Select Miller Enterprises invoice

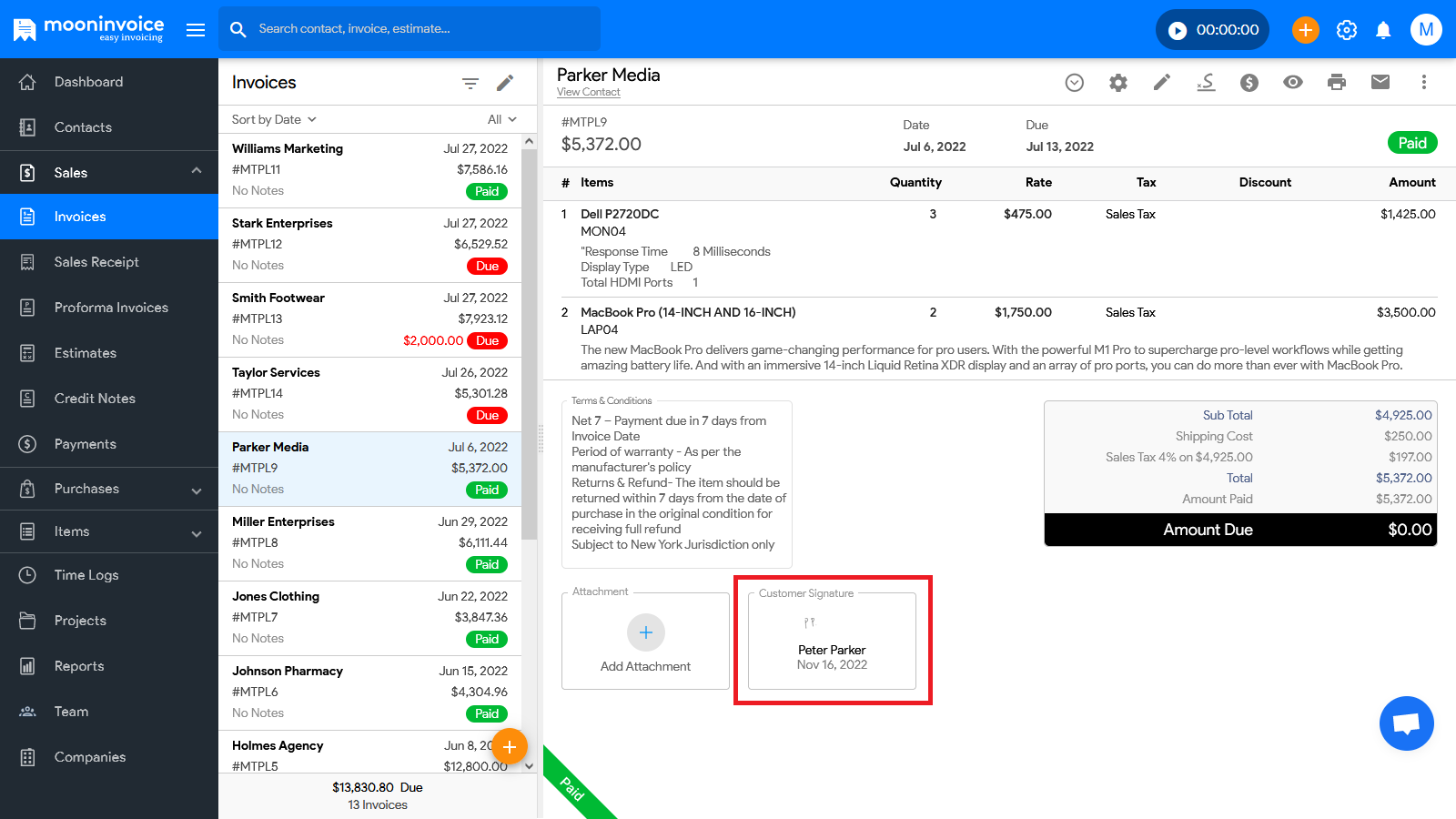coord(369,544)
